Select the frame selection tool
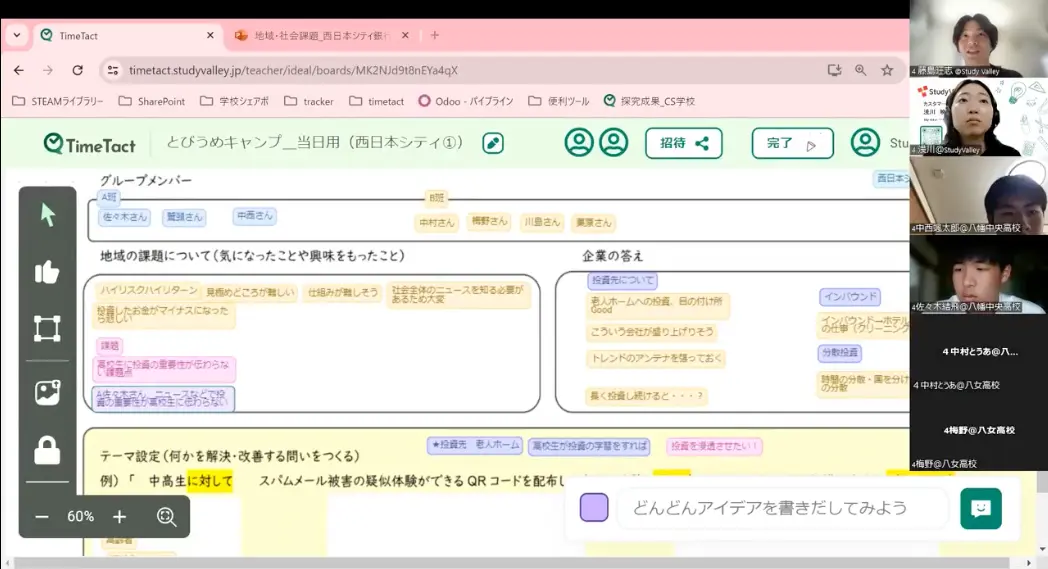This screenshot has width=1048, height=569. [x=47, y=329]
